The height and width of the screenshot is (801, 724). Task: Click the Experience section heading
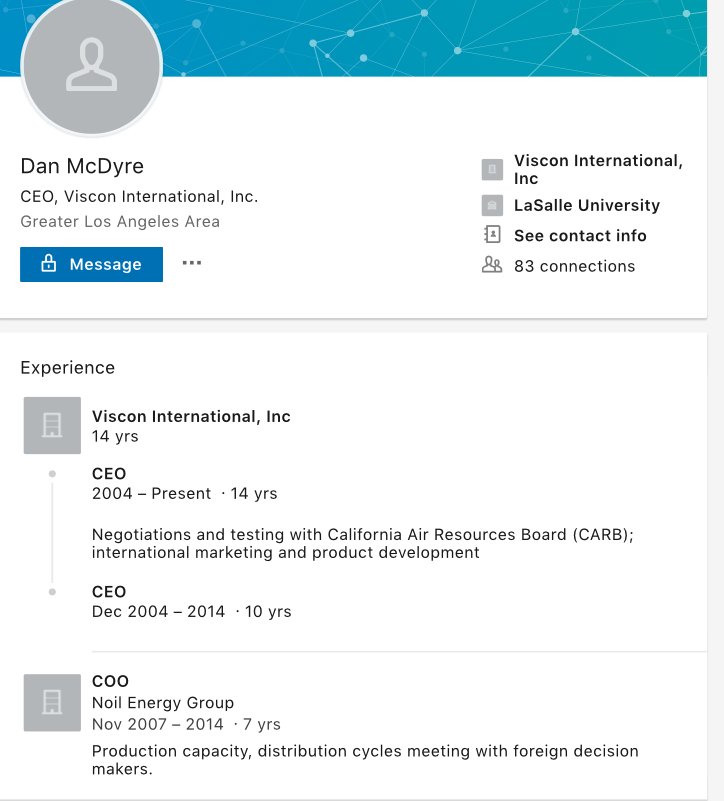tap(67, 368)
